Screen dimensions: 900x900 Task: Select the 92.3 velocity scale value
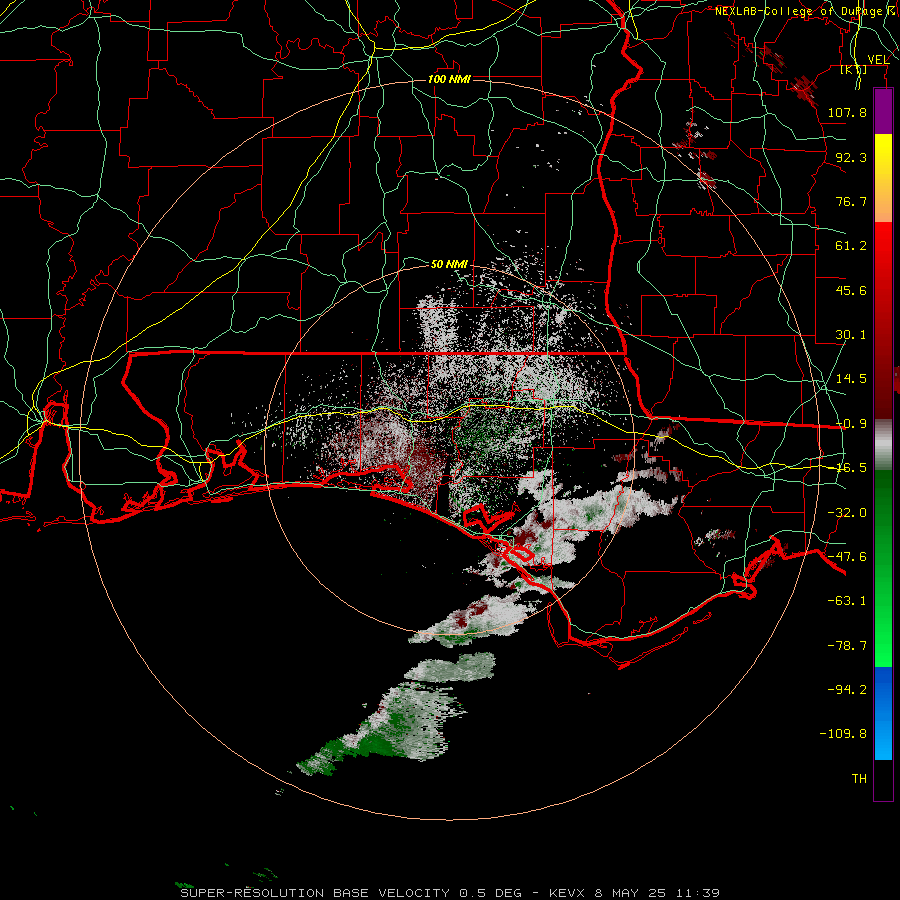click(851, 157)
